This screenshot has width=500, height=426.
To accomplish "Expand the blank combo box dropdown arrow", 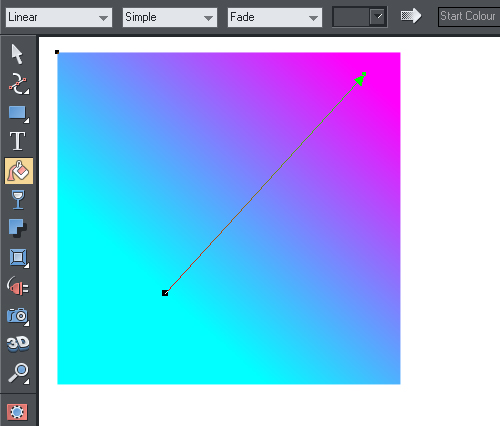I will 378,16.
